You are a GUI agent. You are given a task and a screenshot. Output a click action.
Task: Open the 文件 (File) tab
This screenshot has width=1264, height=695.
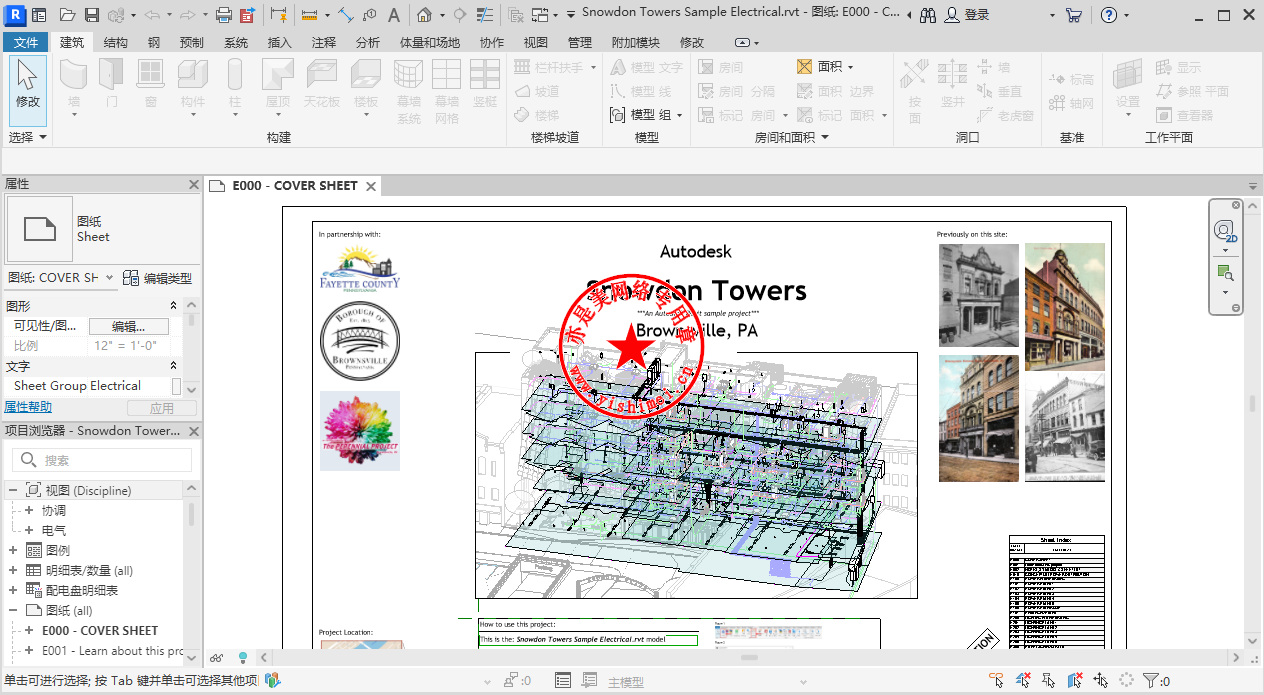point(26,43)
